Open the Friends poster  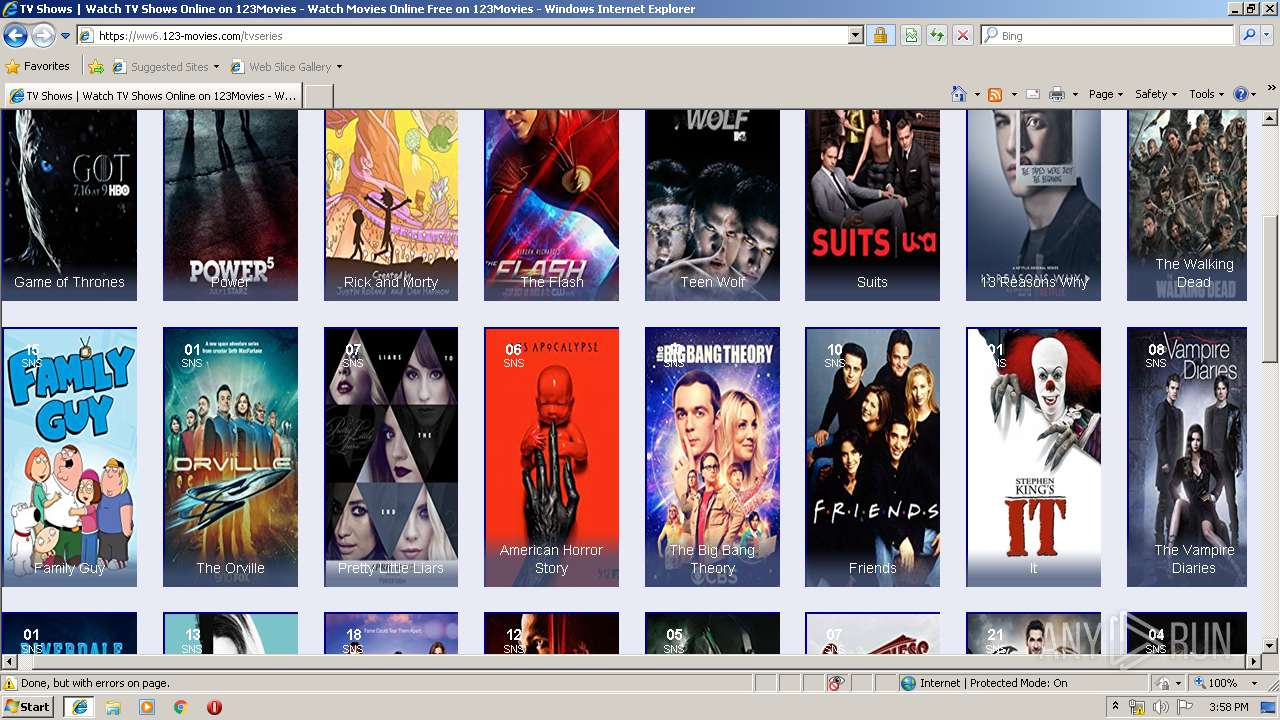(872, 457)
